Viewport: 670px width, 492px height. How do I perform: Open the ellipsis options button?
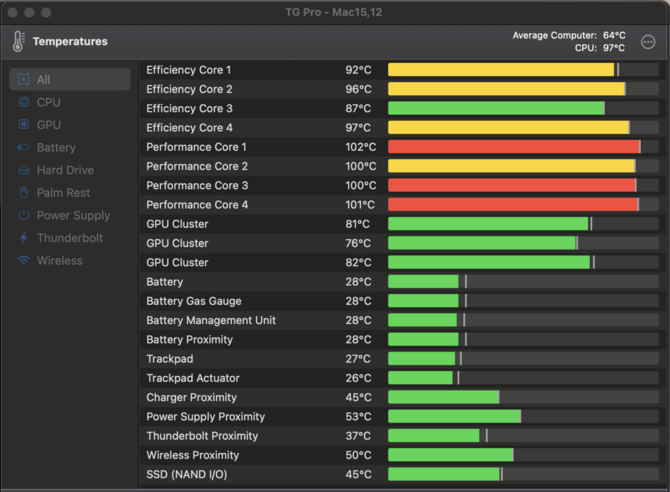click(x=648, y=42)
